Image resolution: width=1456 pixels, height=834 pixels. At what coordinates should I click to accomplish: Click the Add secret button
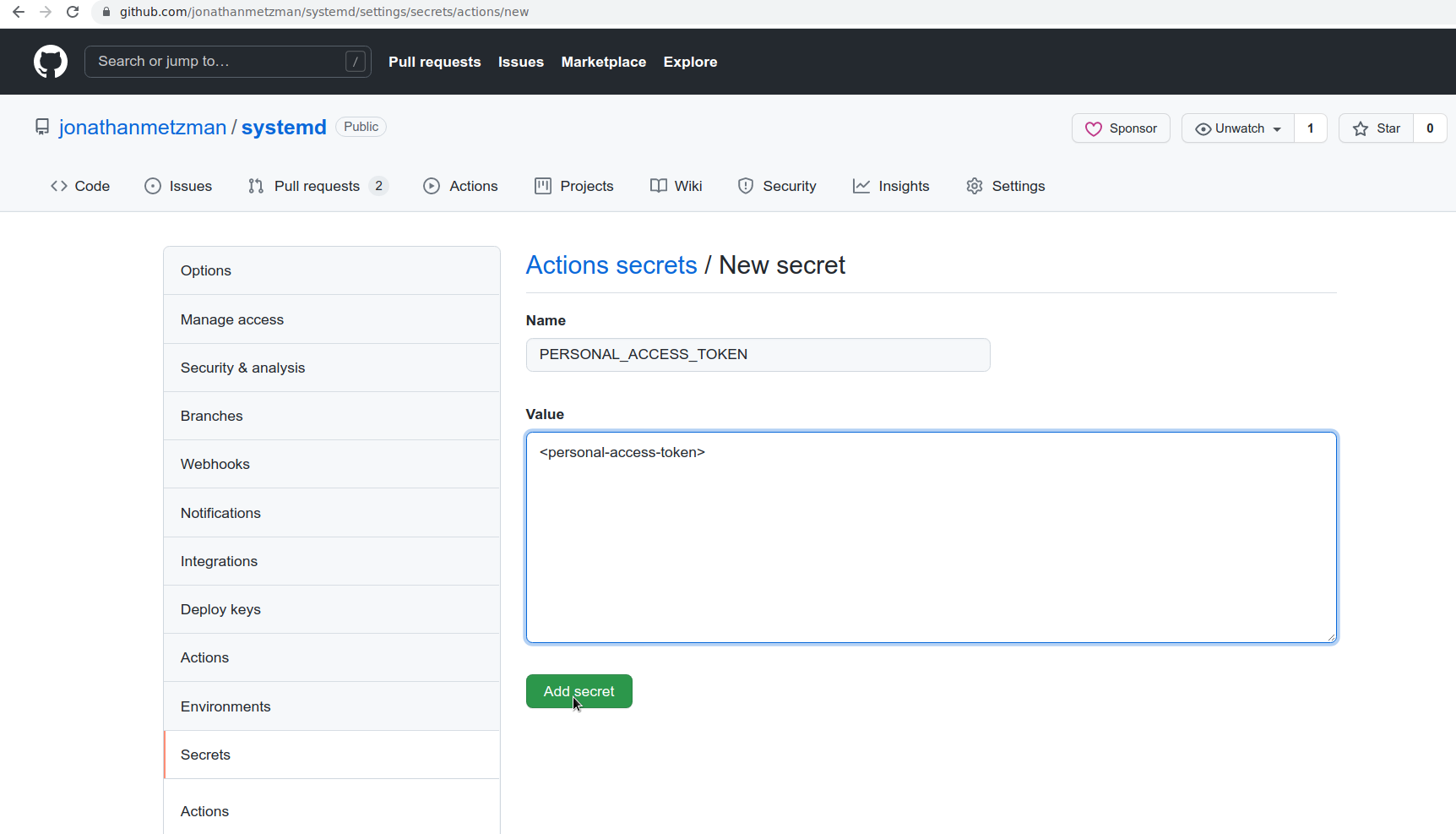click(579, 691)
